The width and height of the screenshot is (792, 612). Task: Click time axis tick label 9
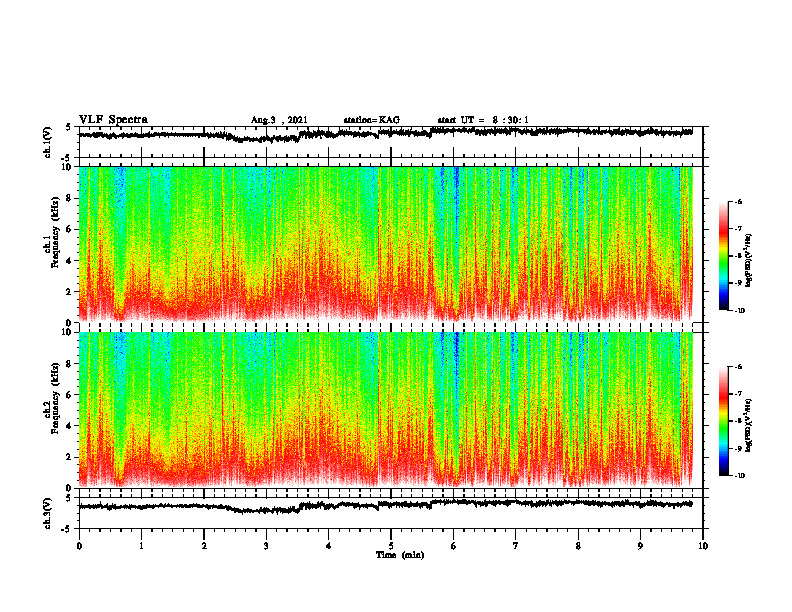(x=640, y=546)
